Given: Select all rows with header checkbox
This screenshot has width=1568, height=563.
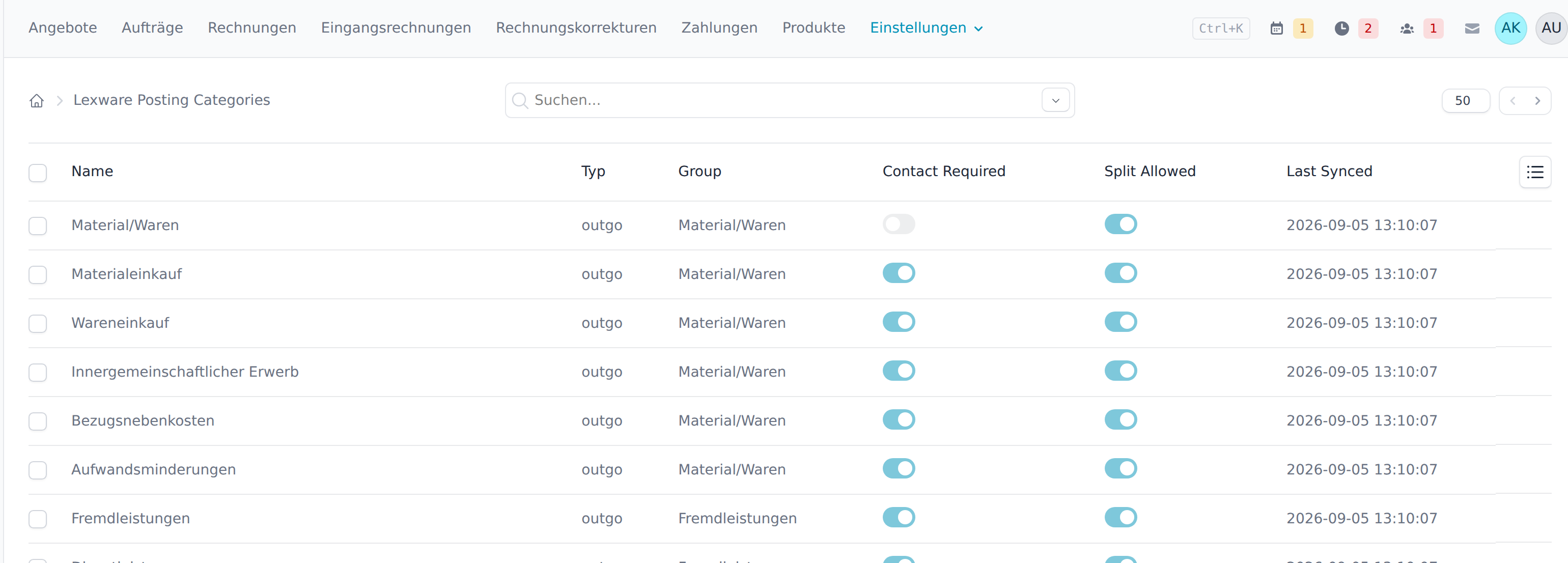Looking at the screenshot, I should (38, 172).
